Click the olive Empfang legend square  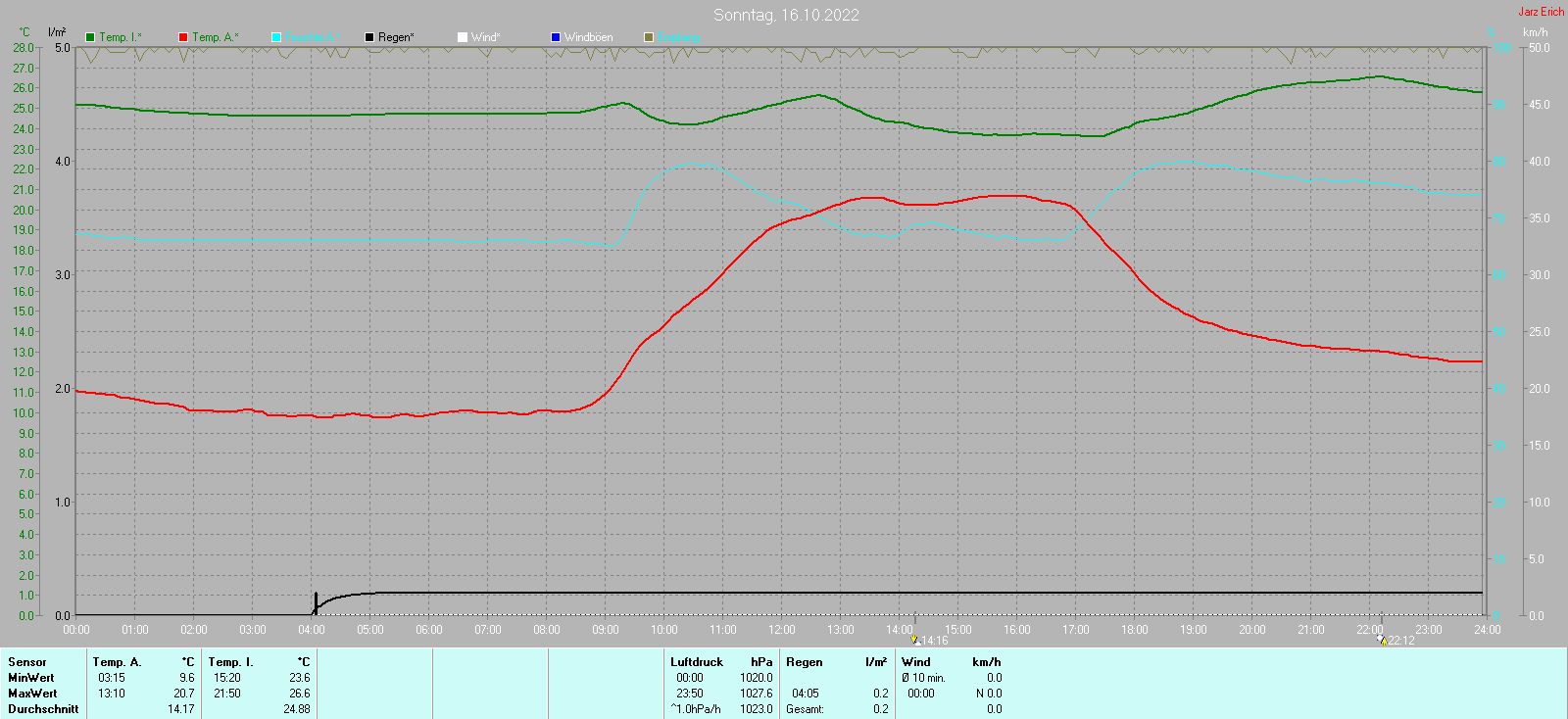pyautogui.click(x=649, y=37)
